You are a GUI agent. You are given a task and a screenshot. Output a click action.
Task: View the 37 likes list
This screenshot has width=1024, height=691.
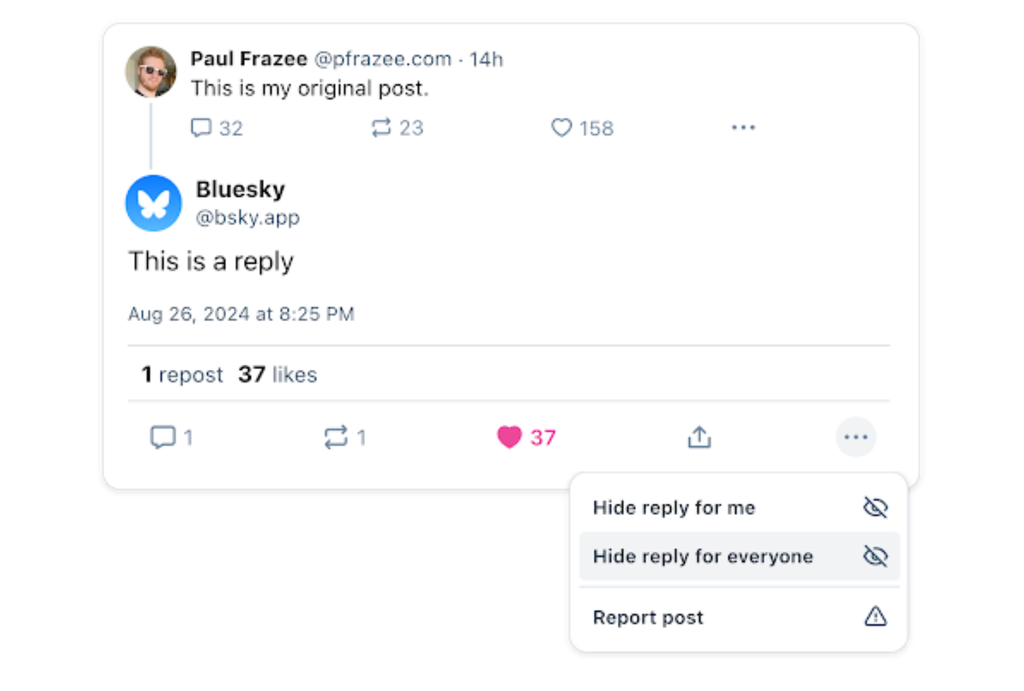click(278, 374)
